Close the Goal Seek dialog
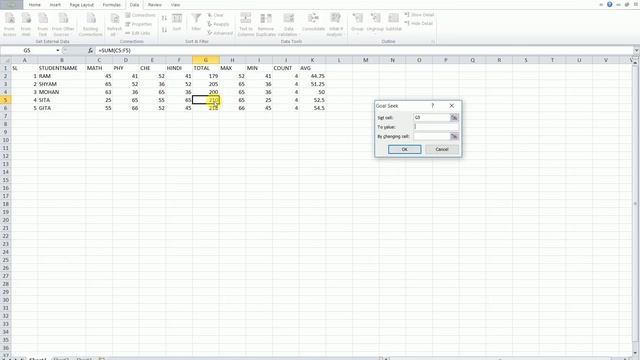Viewport: 640px width, 360px height. 452,106
